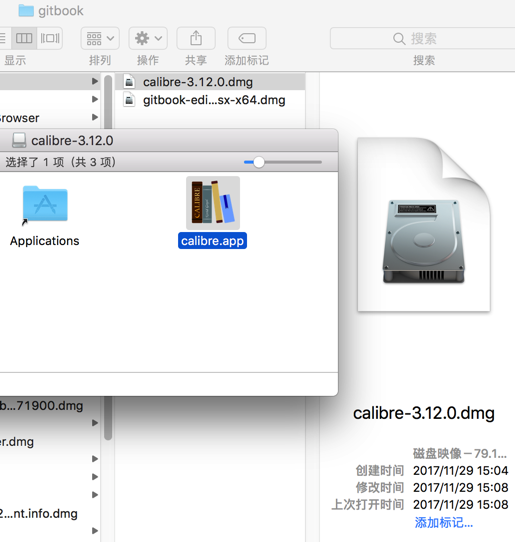Select b...71900.dmg in left column

(x=41, y=405)
